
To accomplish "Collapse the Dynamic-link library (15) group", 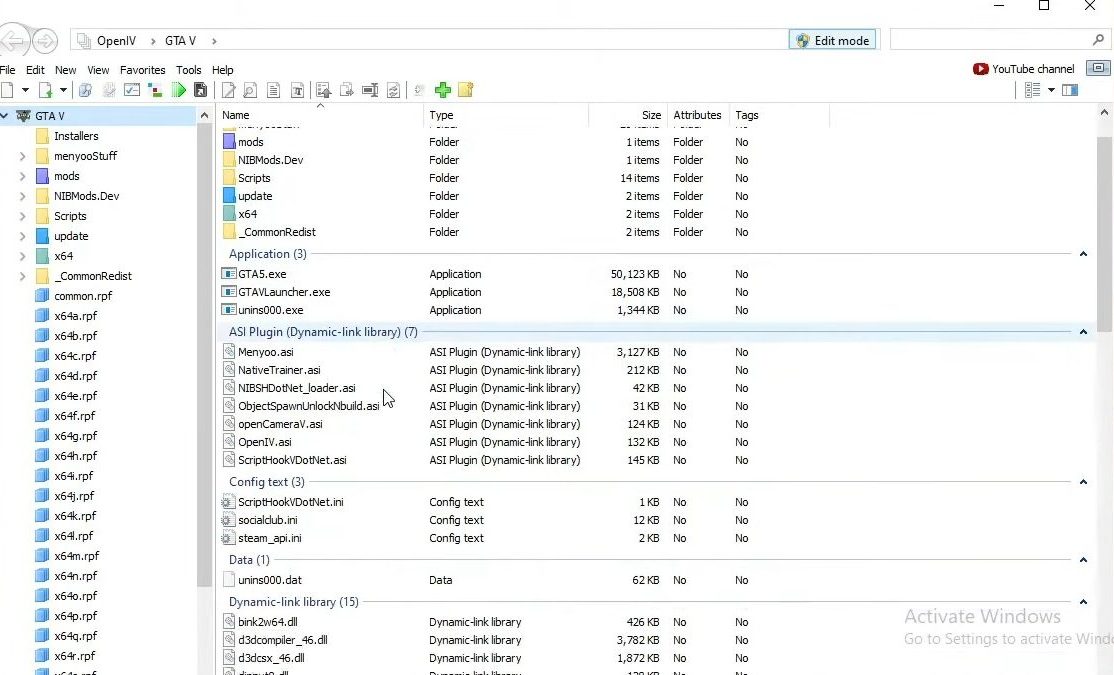I will point(1083,602).
